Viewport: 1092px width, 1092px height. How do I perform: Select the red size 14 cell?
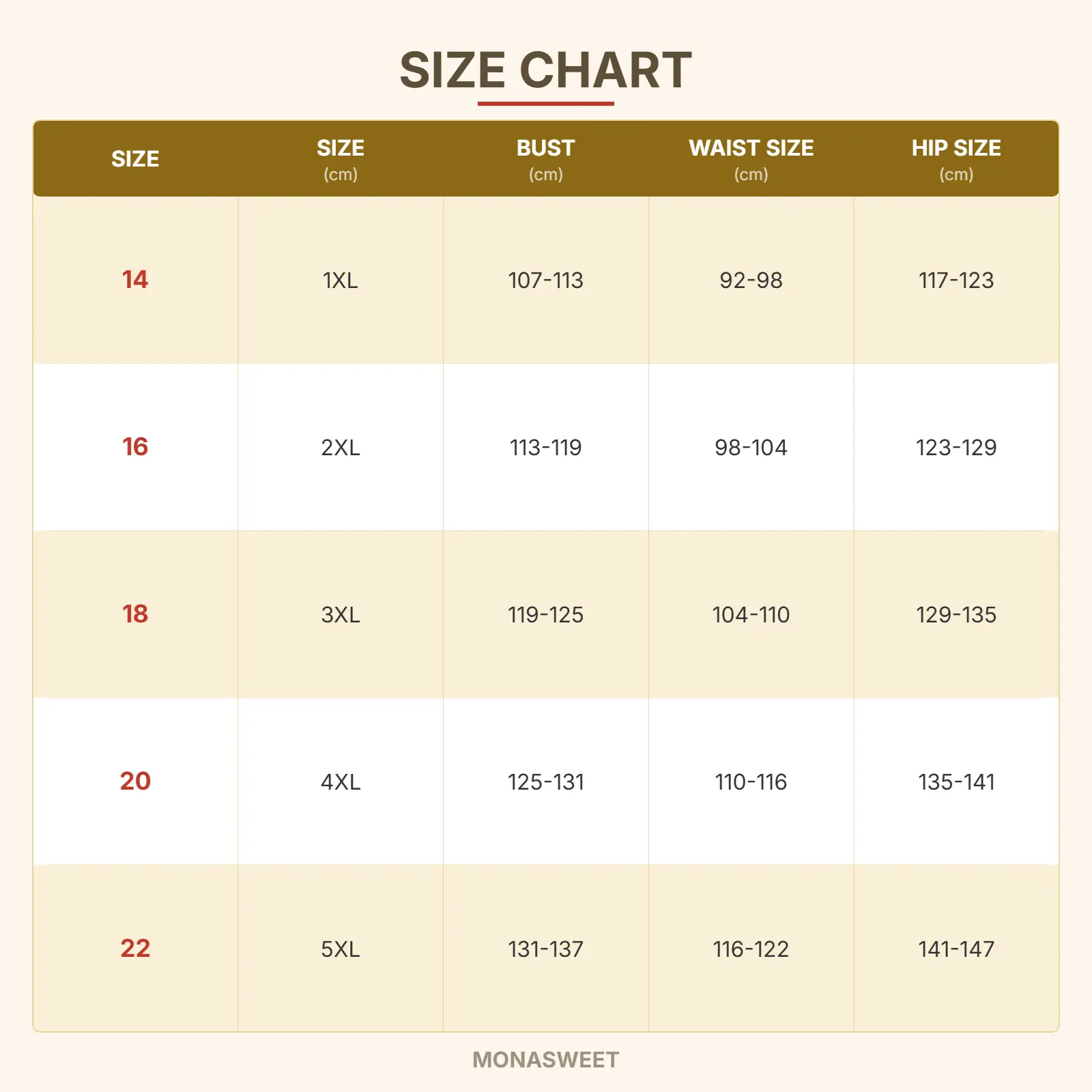[x=135, y=280]
